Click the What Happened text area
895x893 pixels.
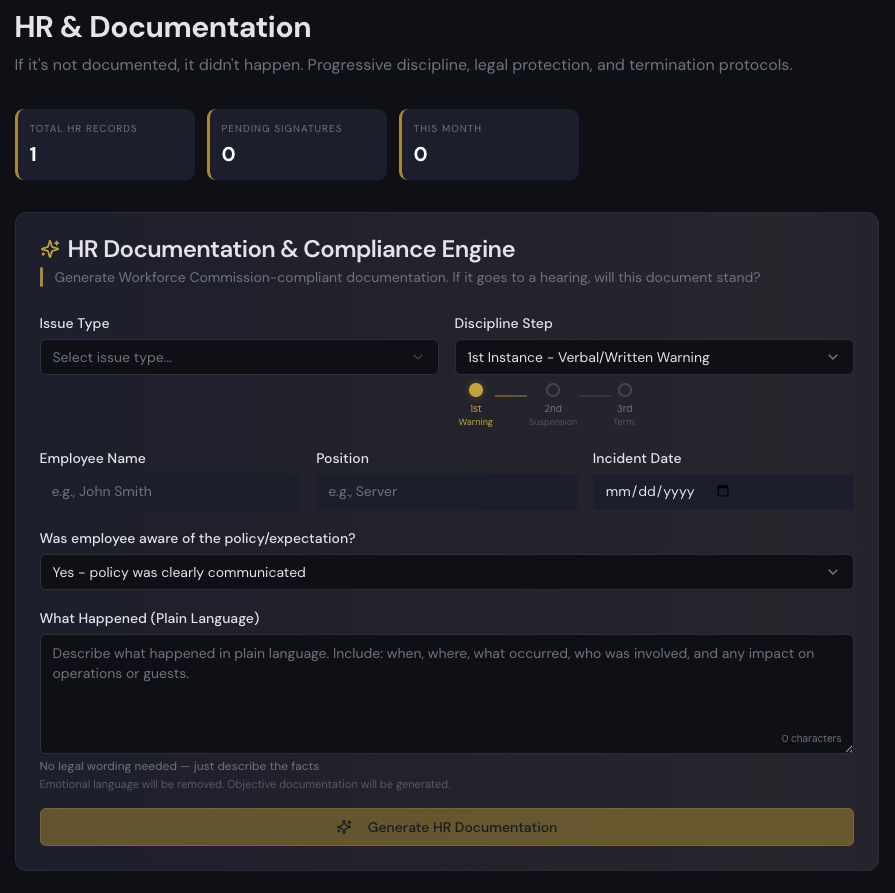446,694
